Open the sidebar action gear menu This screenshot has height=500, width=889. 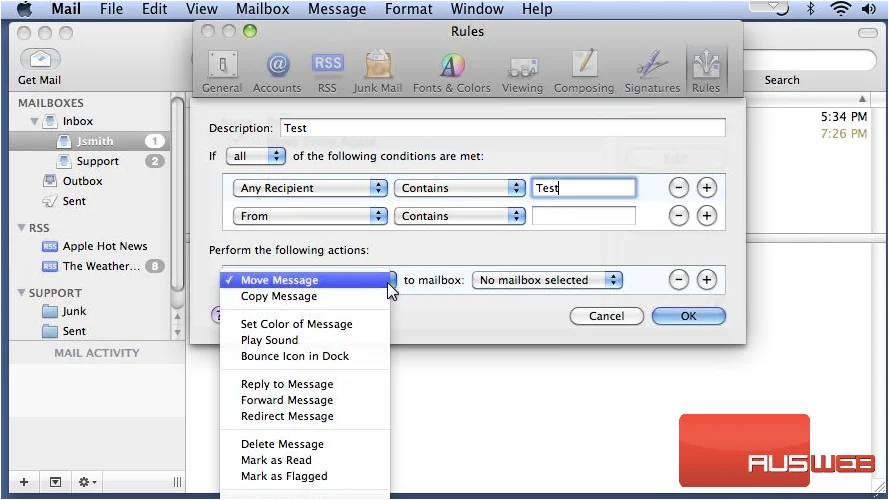pos(87,482)
